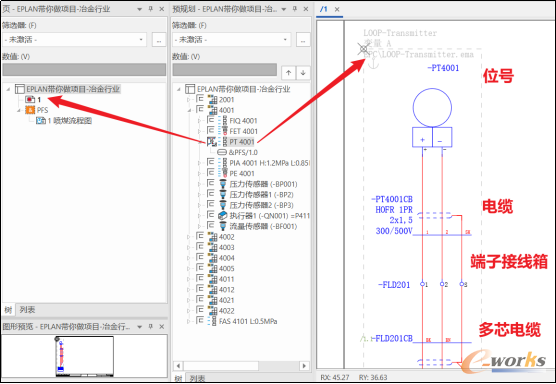
Task: Switch to 列表 tab in pre-planning panel
Action: coord(197,378)
